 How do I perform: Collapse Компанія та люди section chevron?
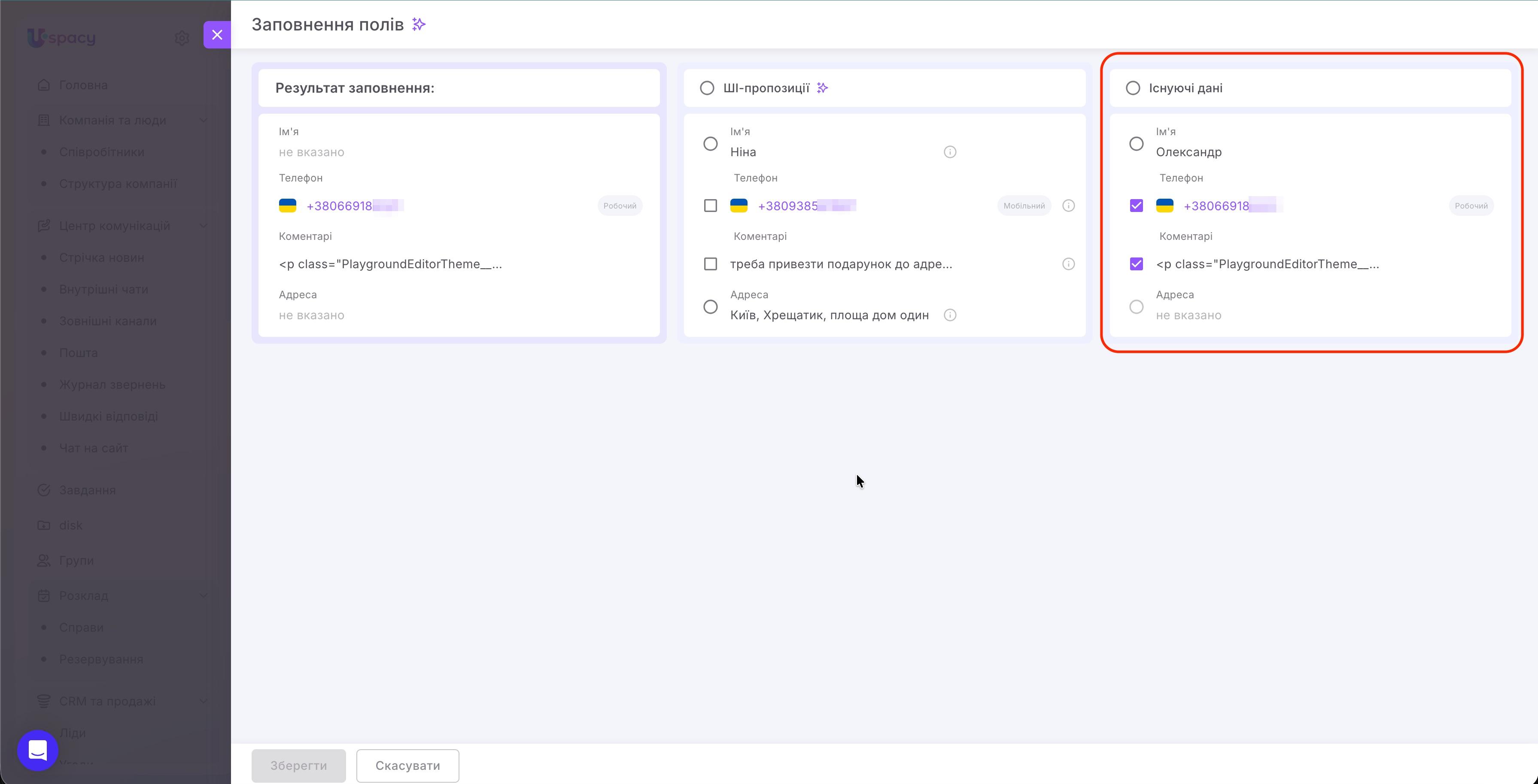coord(204,120)
